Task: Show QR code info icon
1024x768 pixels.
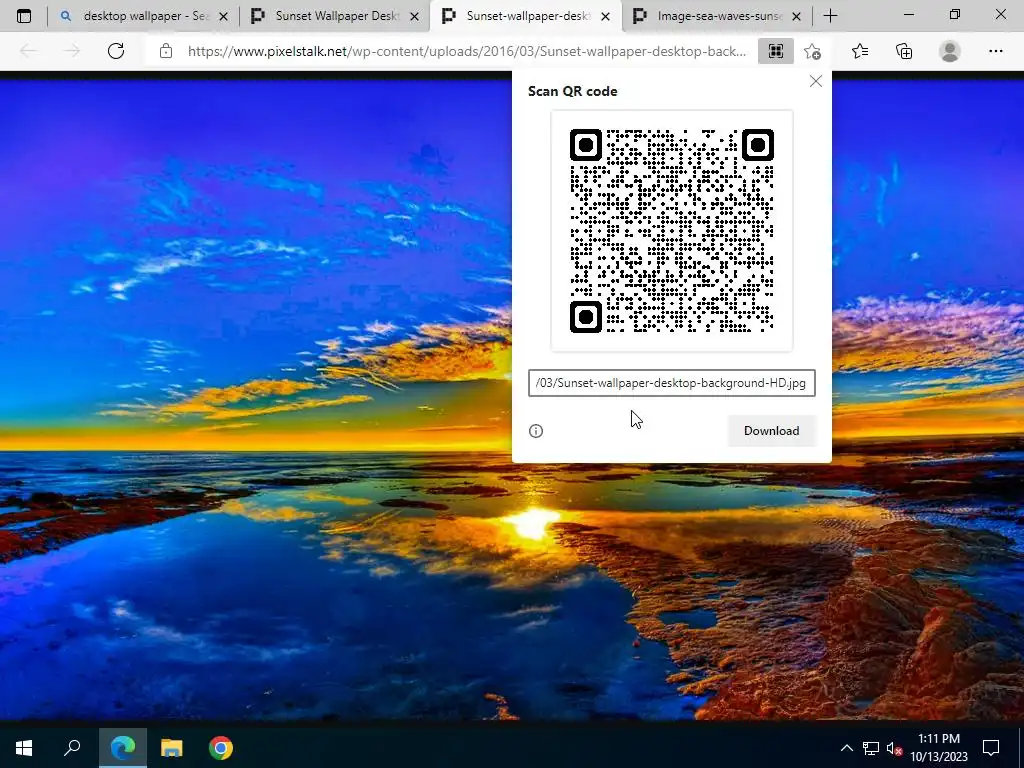Action: 536,431
